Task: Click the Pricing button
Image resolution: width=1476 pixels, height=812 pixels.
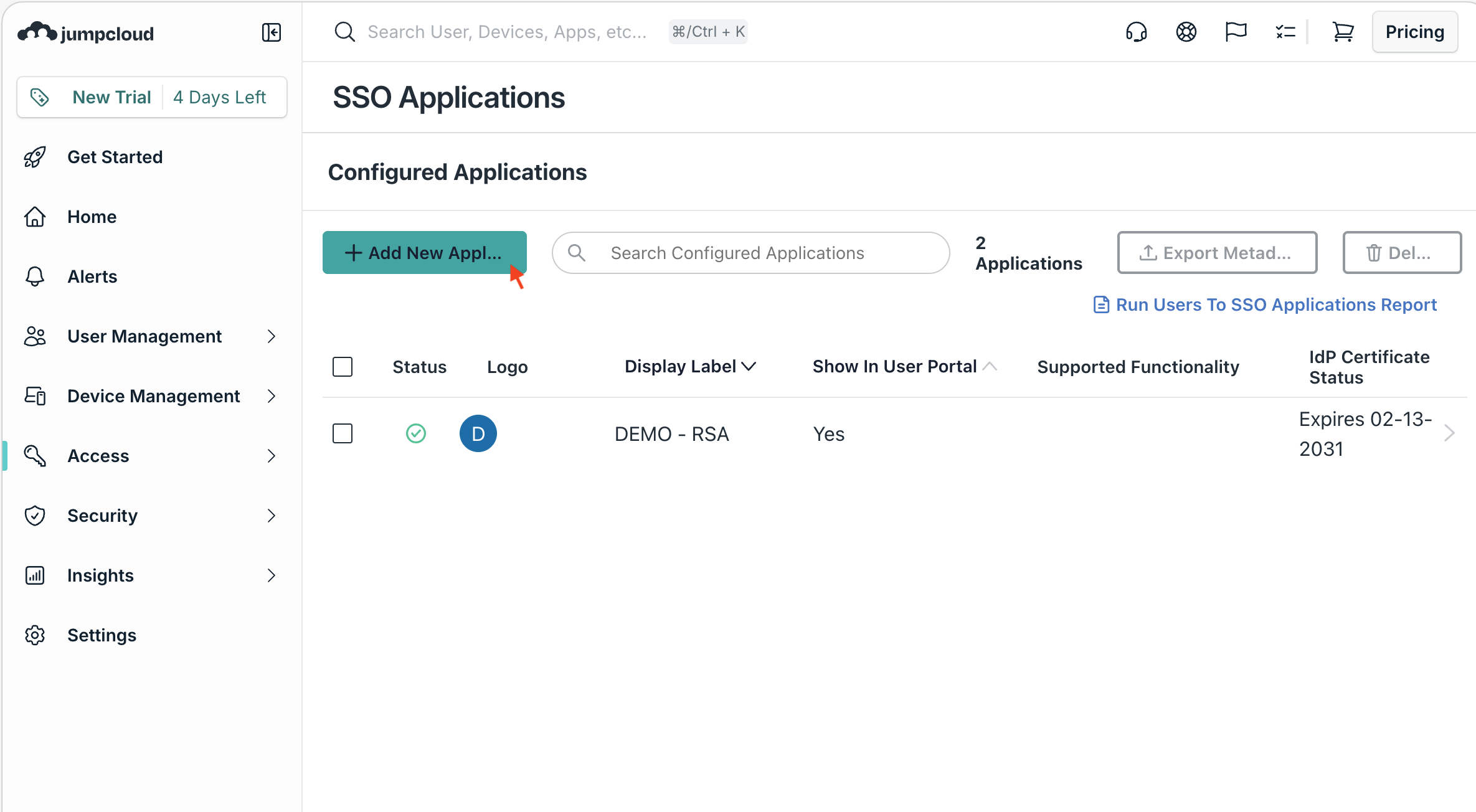Action: (x=1414, y=32)
